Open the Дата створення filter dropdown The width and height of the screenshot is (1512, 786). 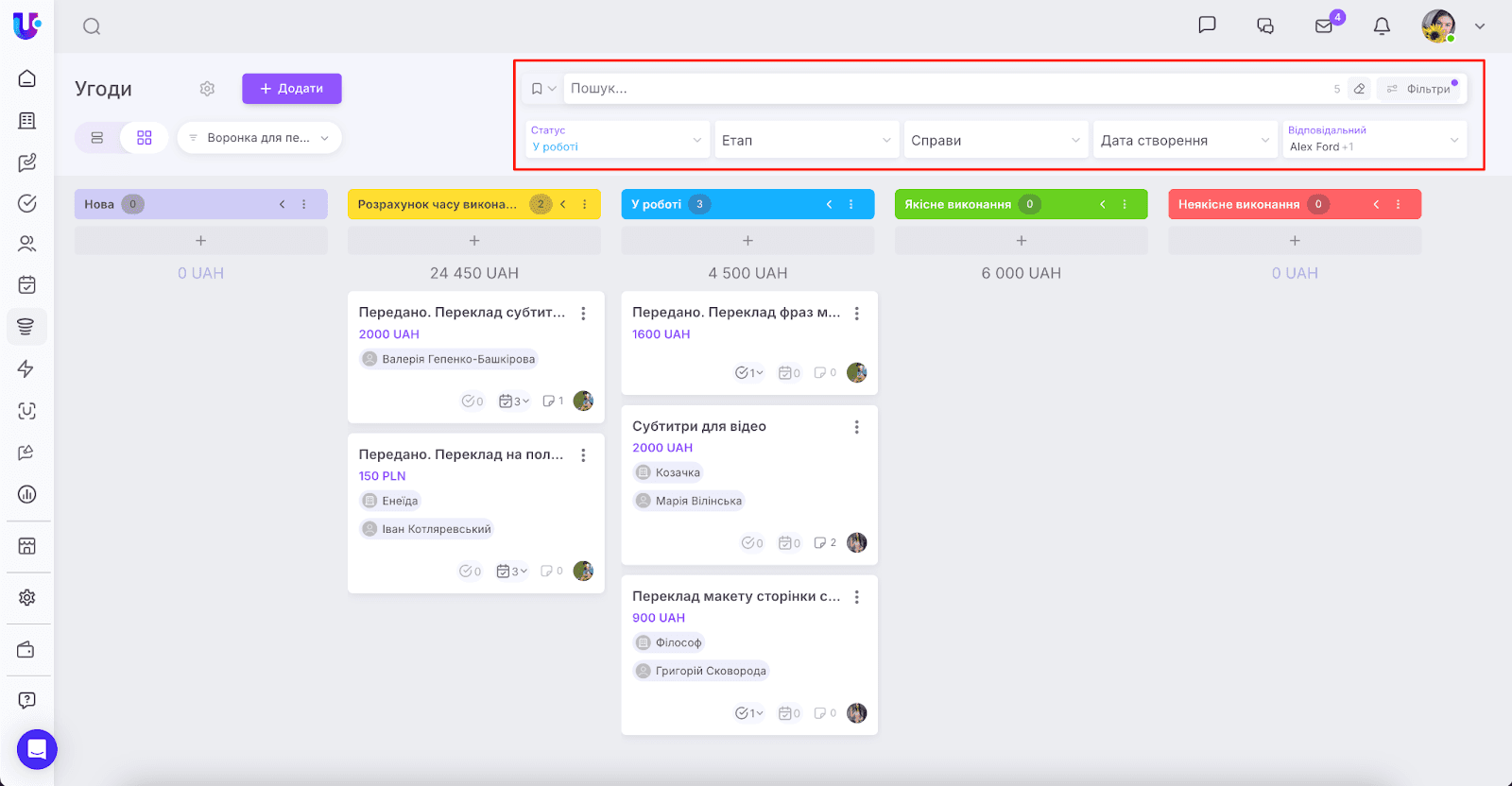pyautogui.click(x=1185, y=140)
